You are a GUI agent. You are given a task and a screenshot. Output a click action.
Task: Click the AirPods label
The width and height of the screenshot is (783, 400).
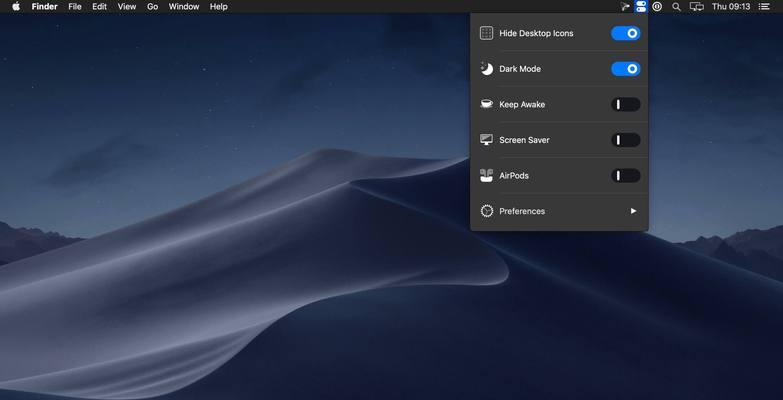(514, 176)
